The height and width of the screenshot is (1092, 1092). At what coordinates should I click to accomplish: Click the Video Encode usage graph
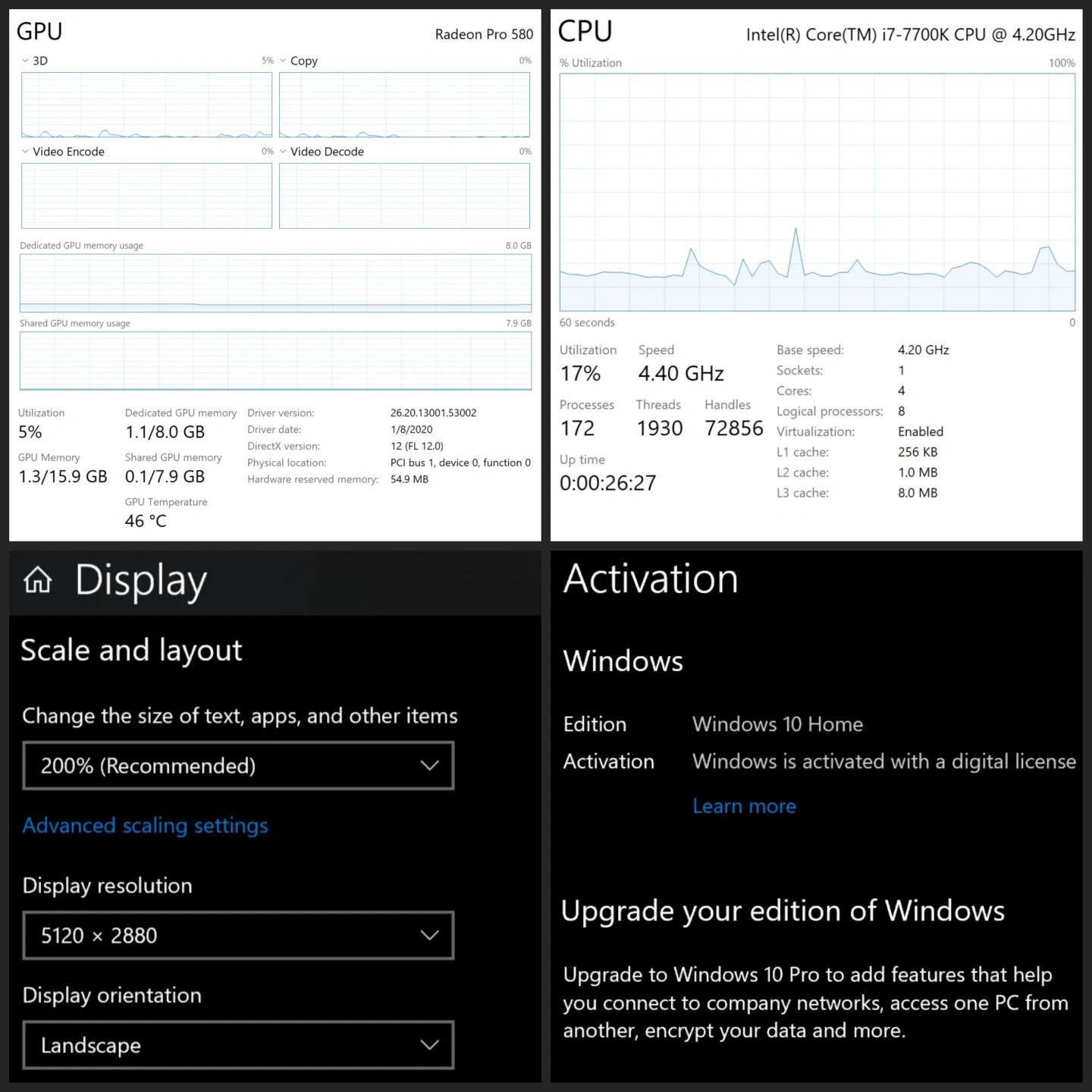pos(146,196)
